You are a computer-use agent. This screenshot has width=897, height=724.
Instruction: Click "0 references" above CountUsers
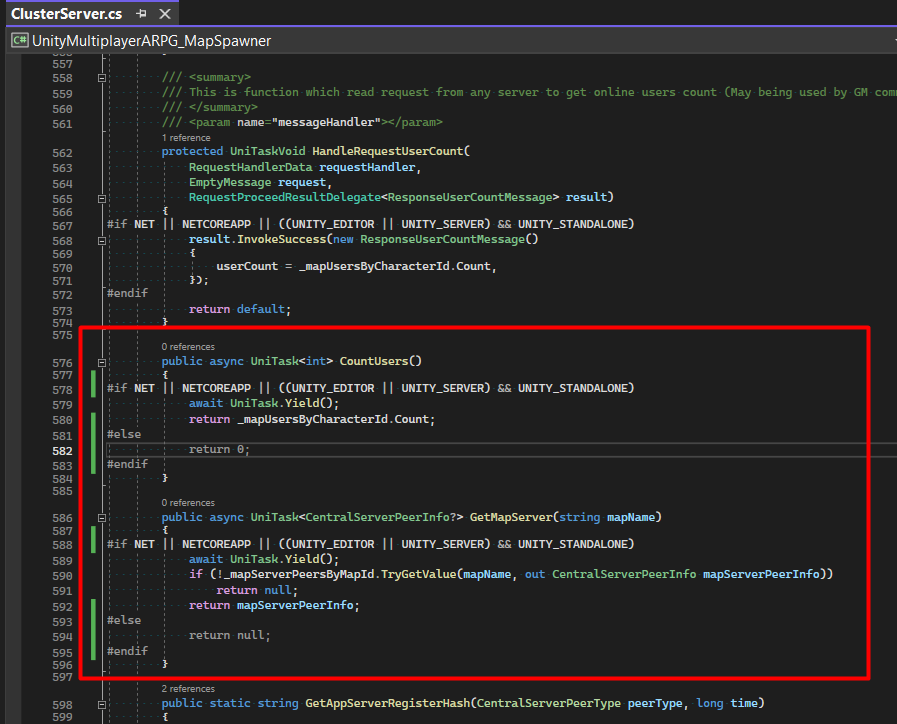point(188,346)
